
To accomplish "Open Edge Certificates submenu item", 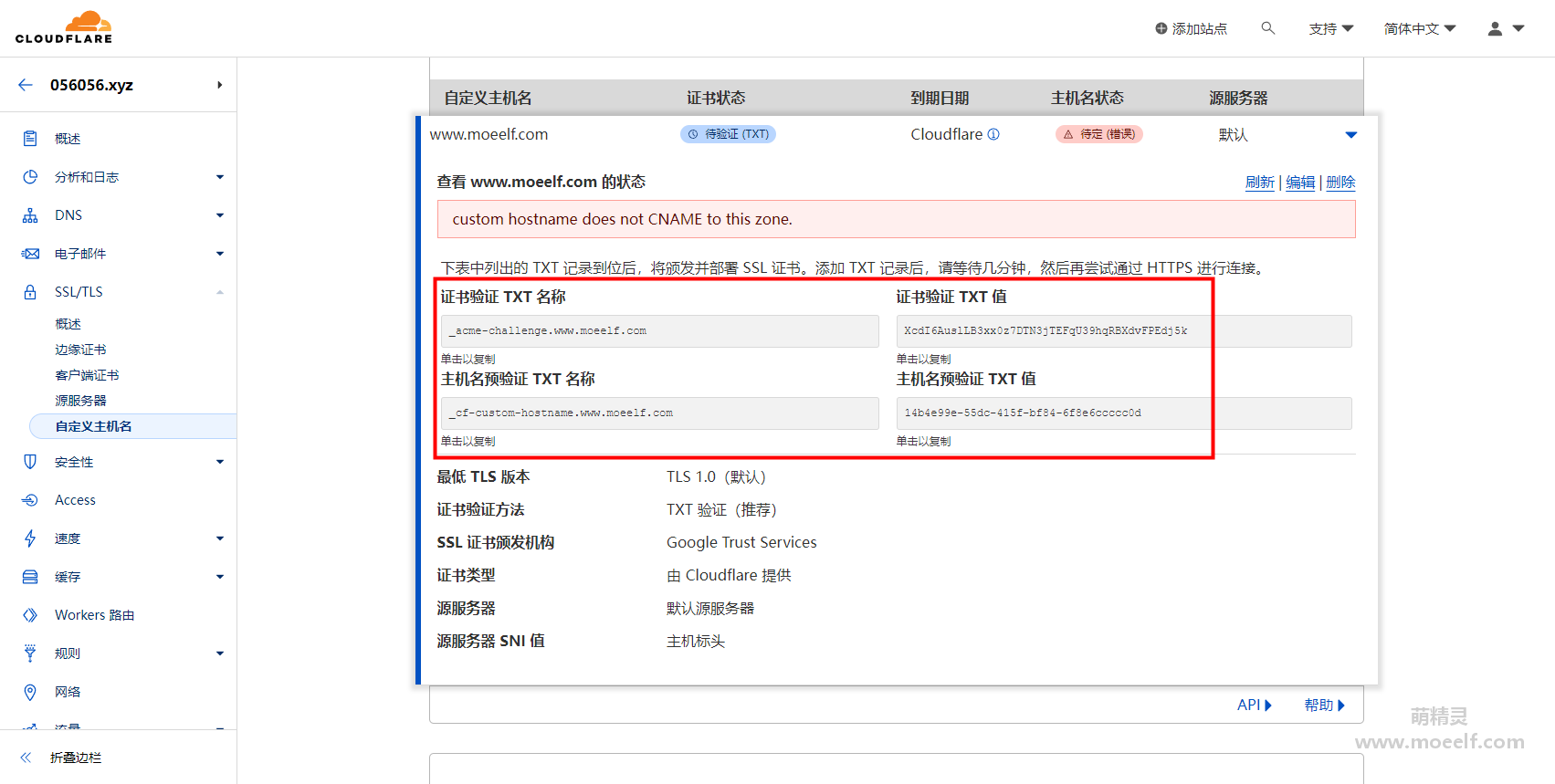I will [x=80, y=350].
